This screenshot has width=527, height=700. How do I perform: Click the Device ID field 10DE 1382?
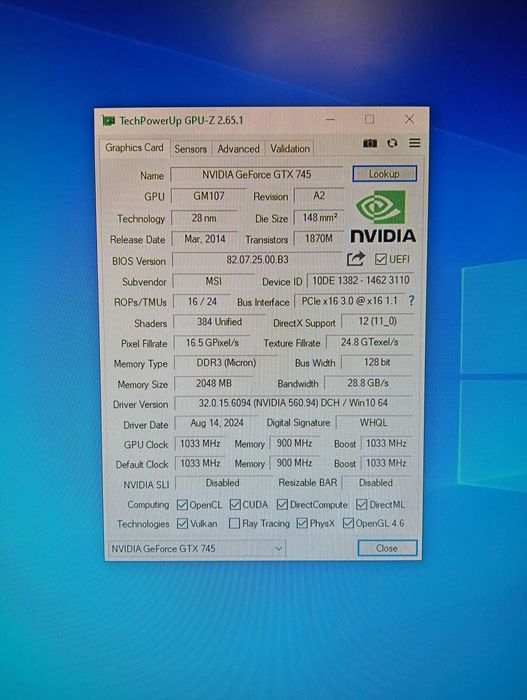(360, 280)
